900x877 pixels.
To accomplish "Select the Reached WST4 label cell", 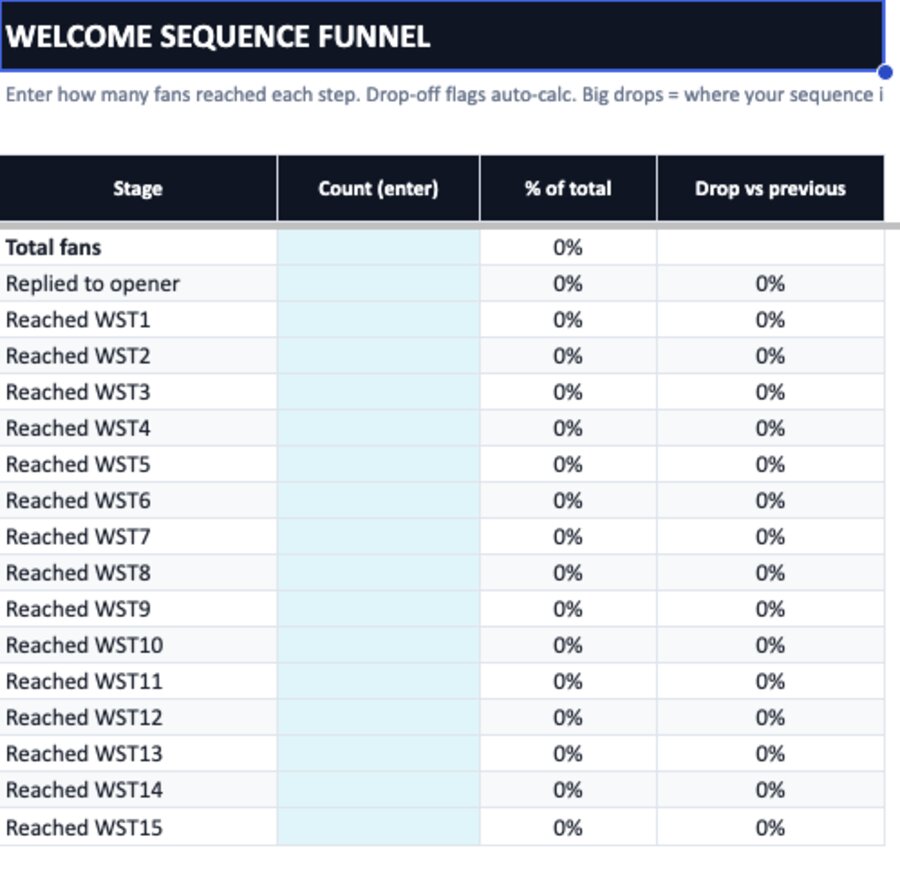I will click(x=138, y=428).
